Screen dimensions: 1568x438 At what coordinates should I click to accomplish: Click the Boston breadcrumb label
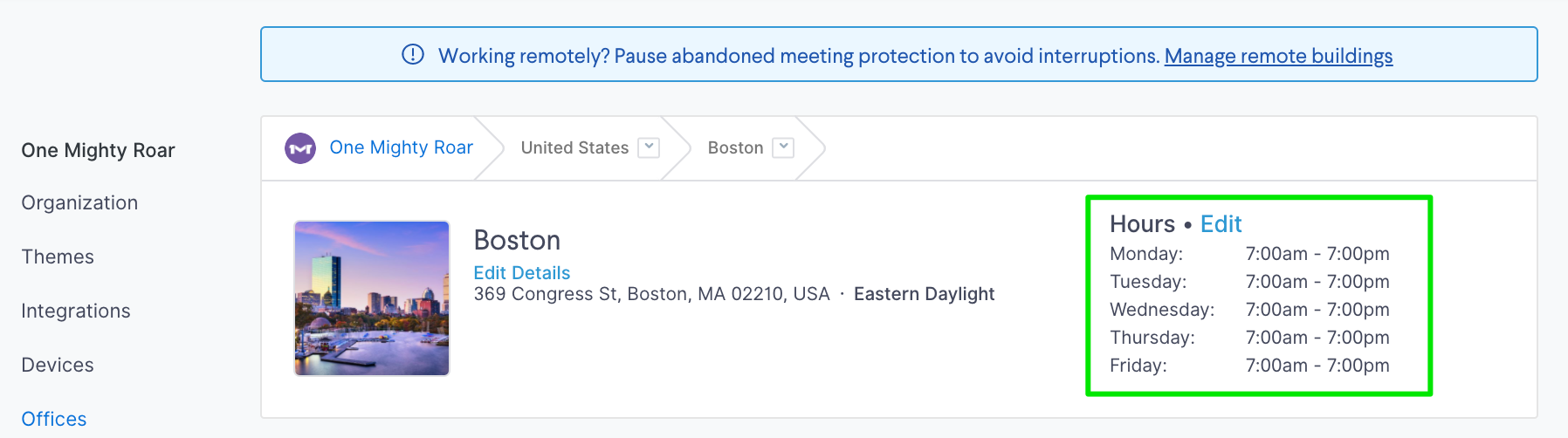[735, 147]
